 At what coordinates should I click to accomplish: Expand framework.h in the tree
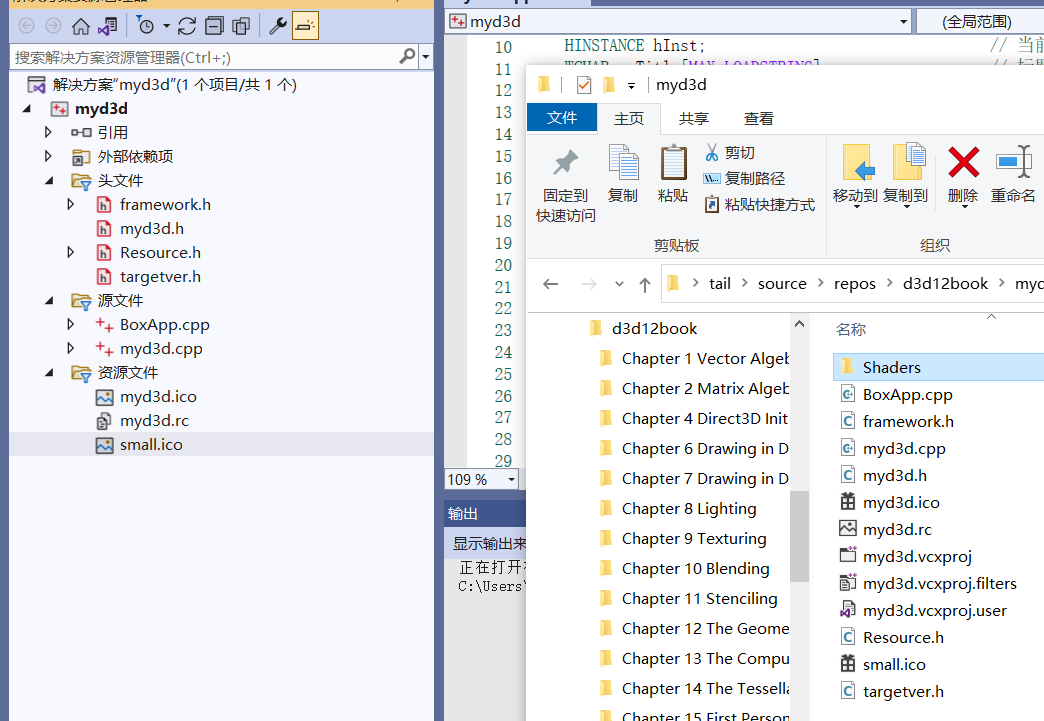click(x=71, y=204)
